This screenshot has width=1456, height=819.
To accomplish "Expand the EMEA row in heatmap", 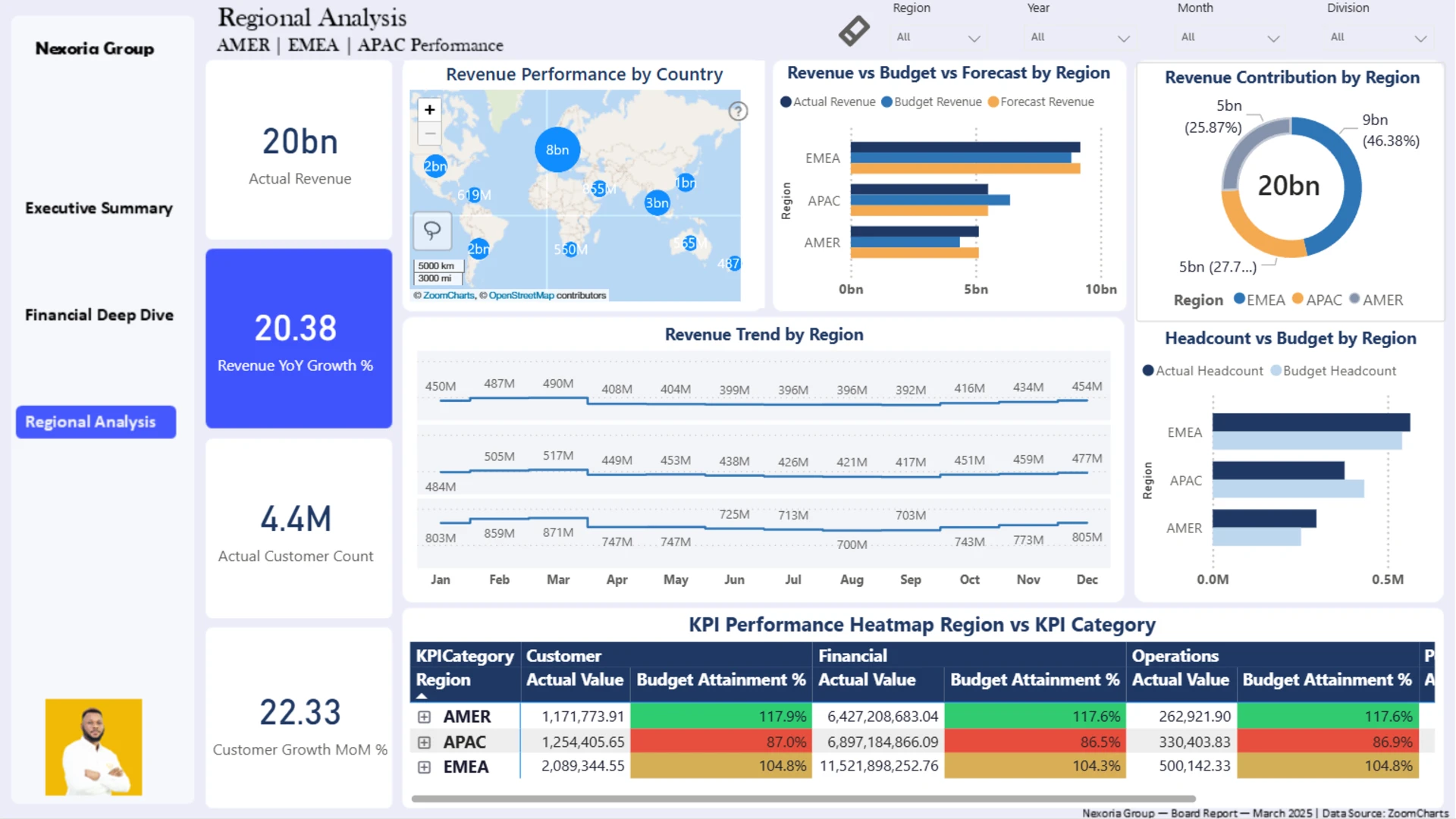I will pyautogui.click(x=424, y=767).
